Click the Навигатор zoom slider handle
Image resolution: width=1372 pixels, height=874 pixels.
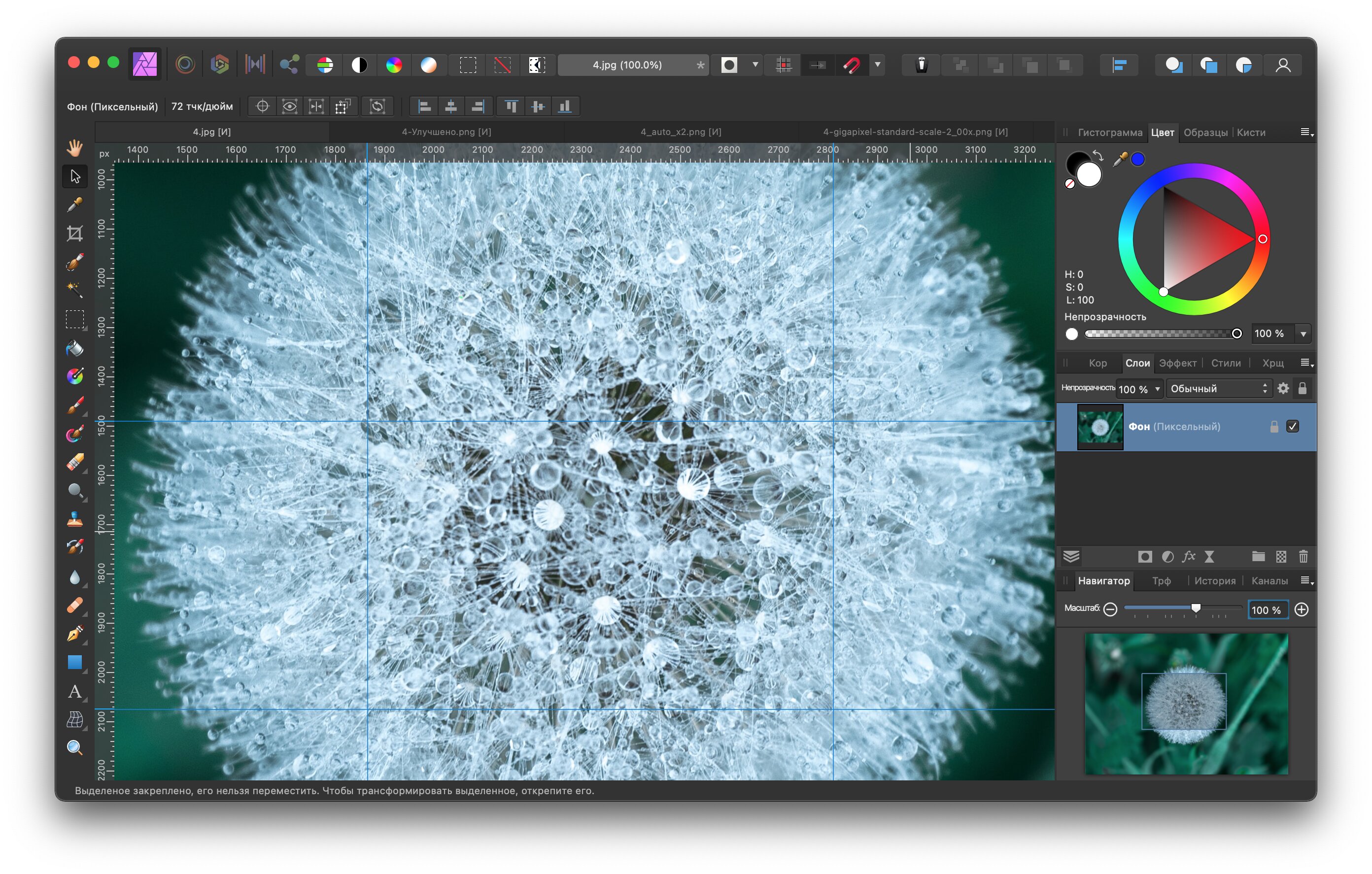click(x=1196, y=608)
